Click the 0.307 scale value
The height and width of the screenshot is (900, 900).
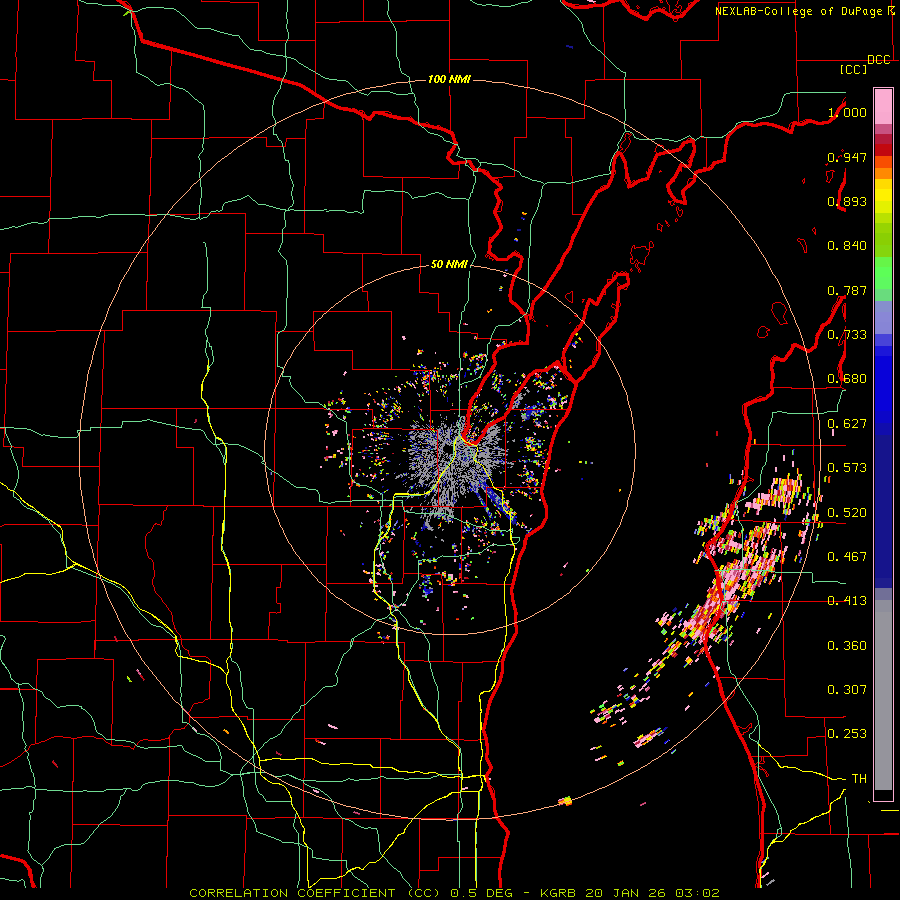847,690
